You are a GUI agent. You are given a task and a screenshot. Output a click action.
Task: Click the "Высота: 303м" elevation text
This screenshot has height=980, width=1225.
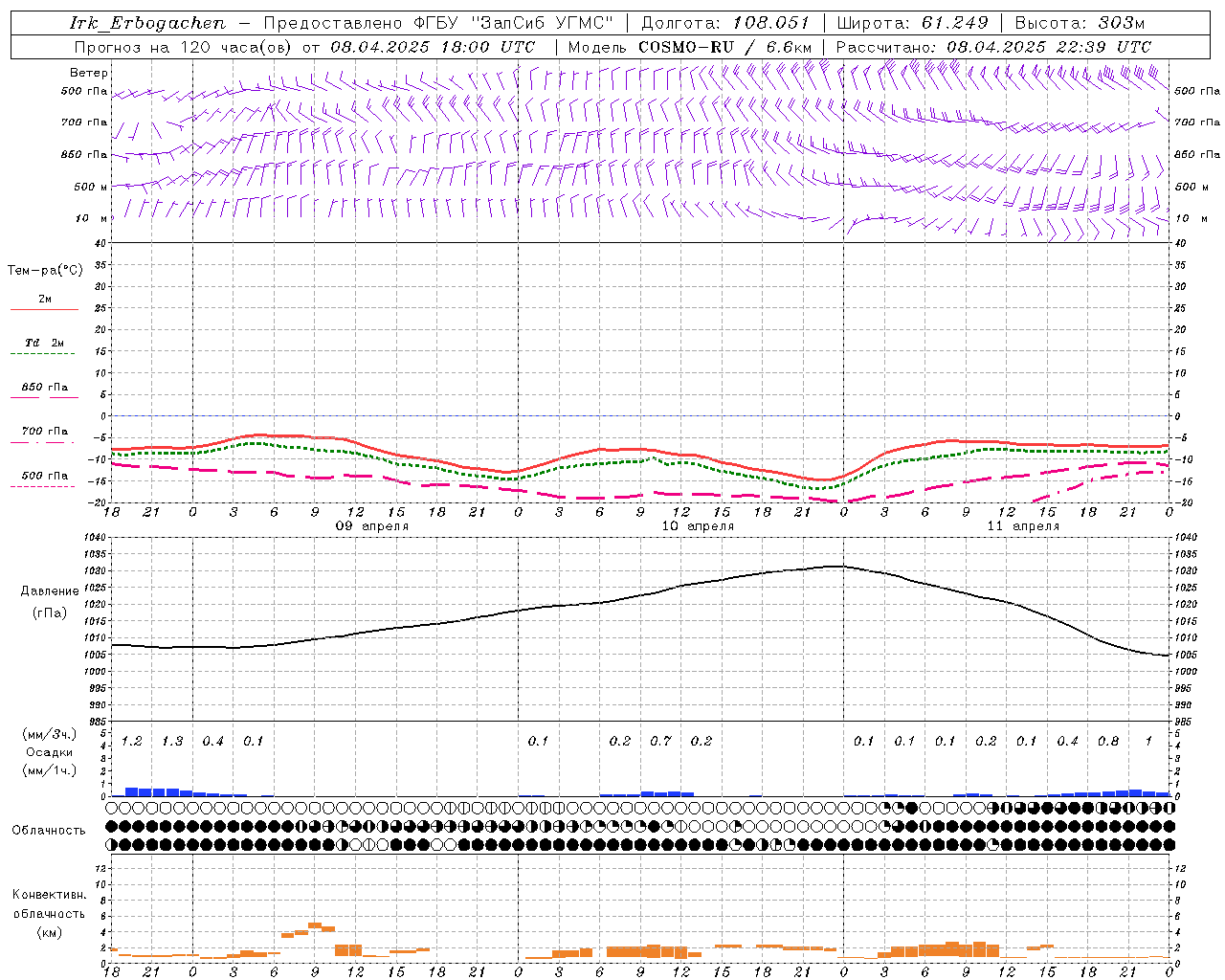click(1080, 23)
